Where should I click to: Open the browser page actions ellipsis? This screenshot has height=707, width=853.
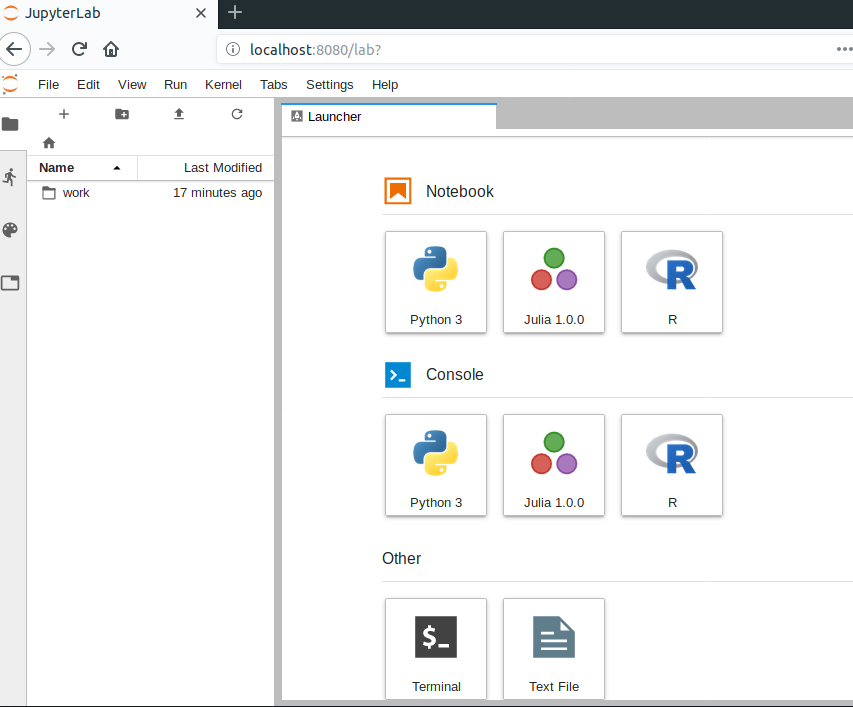coord(844,49)
